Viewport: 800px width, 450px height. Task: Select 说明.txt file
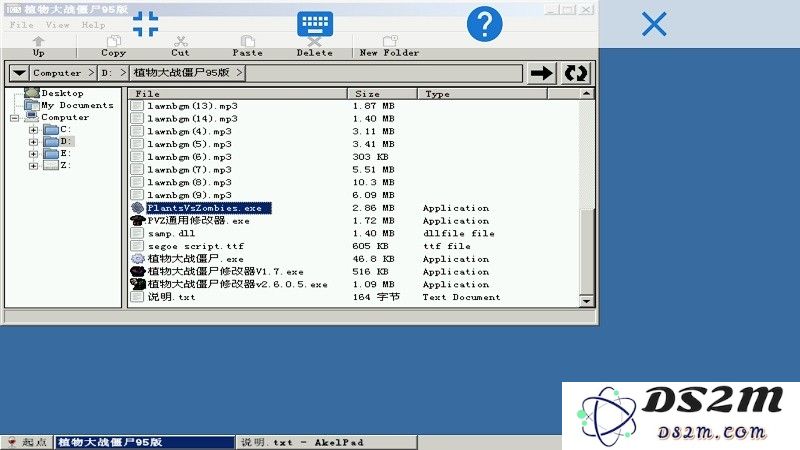coord(171,296)
